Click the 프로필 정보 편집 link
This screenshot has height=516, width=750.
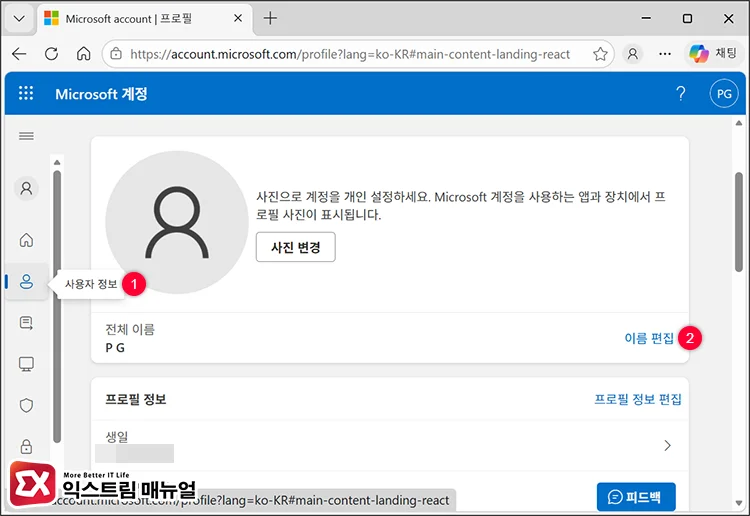[638, 399]
